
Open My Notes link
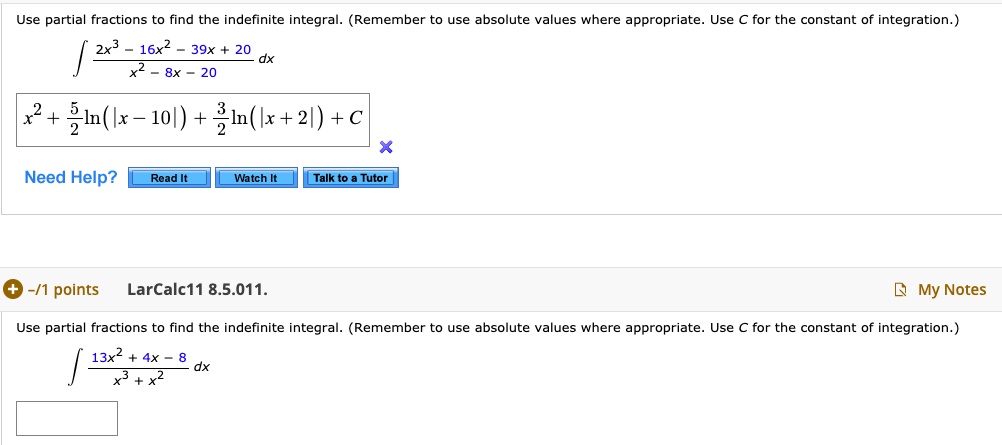[952, 289]
